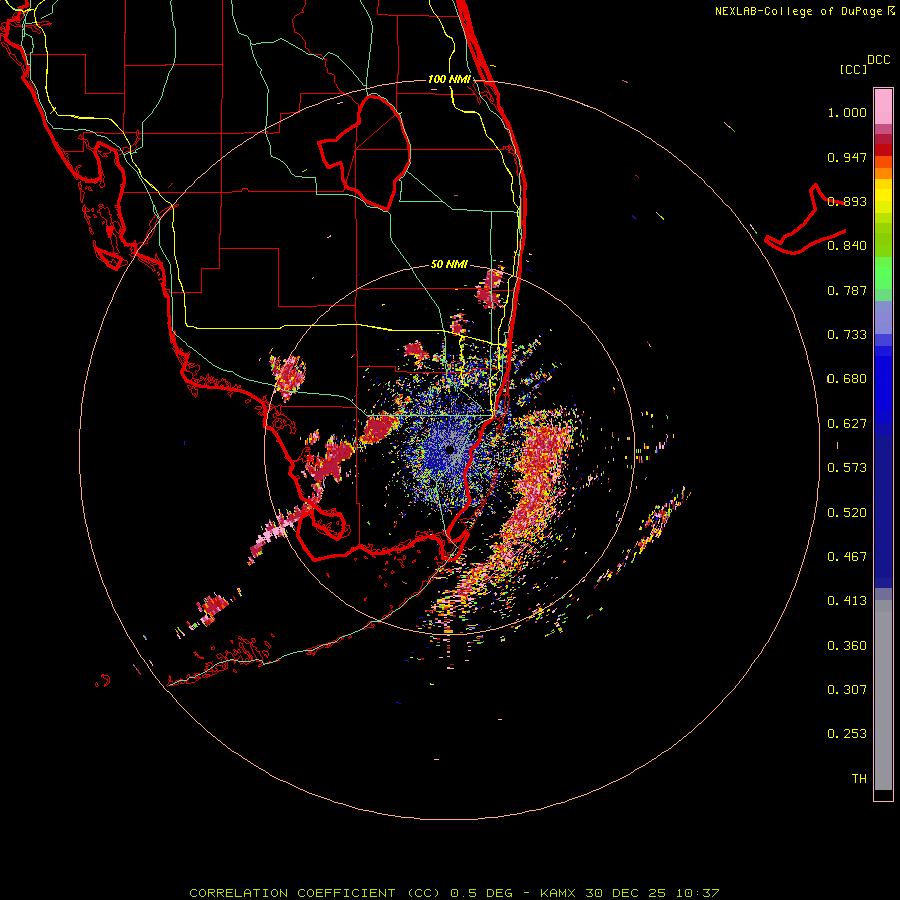This screenshot has width=900, height=900.
Task: Click the 0.787 scale value
Action: (x=847, y=290)
